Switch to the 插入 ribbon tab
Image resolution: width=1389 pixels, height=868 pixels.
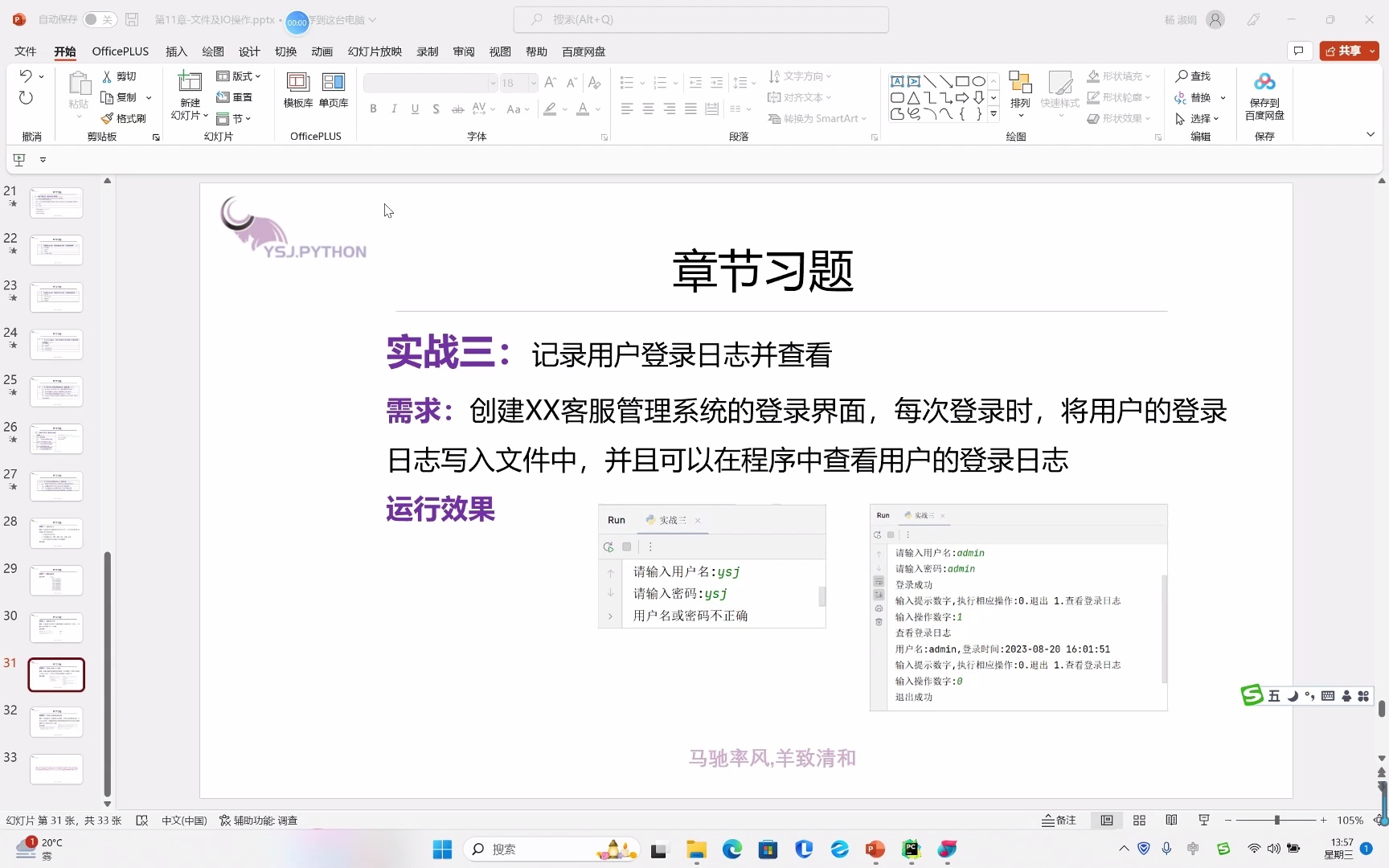pos(175,51)
